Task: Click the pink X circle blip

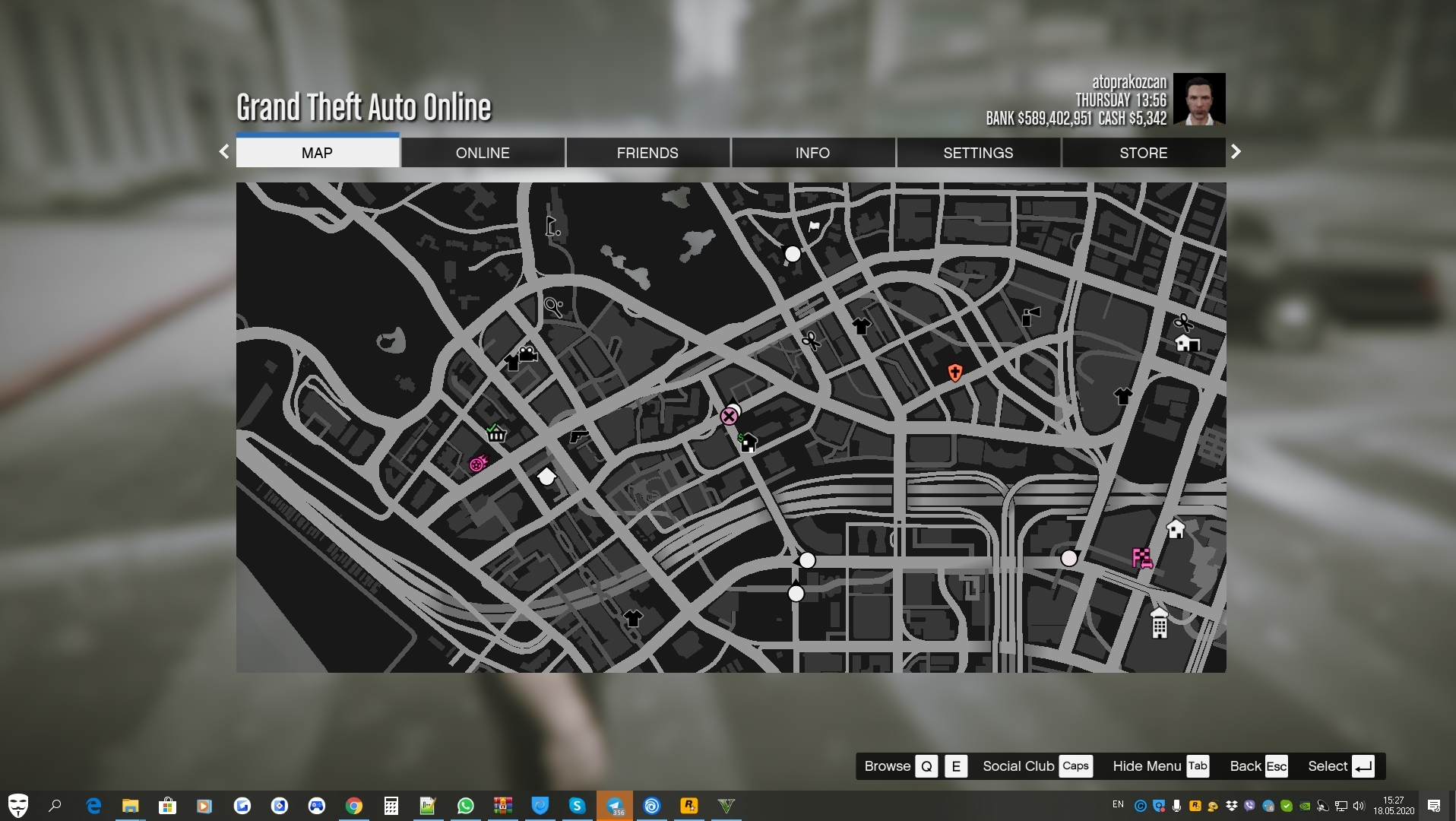Action: click(x=729, y=416)
